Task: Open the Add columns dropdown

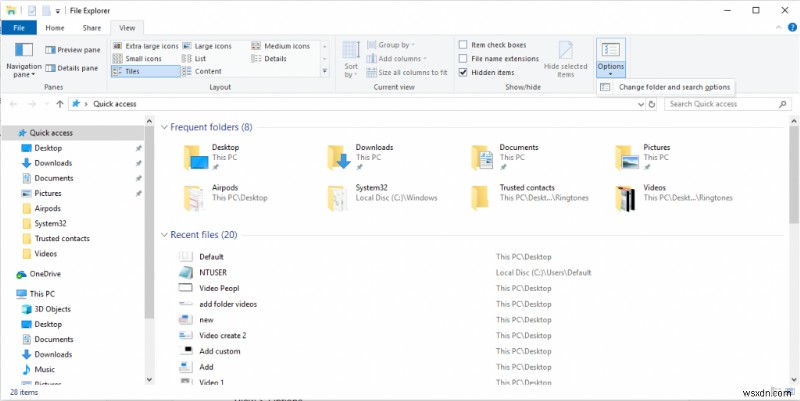Action: tap(396, 59)
